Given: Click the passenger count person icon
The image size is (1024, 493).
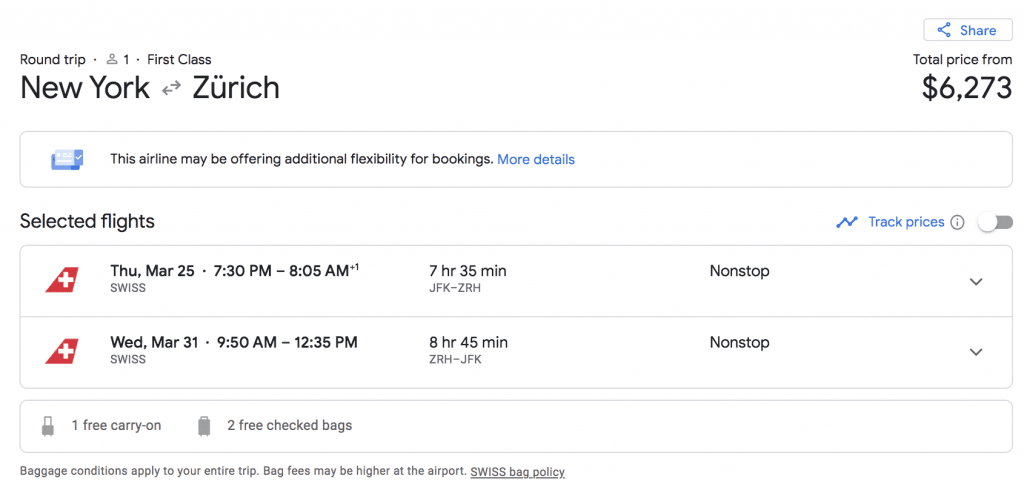Looking at the screenshot, I should [x=112, y=59].
